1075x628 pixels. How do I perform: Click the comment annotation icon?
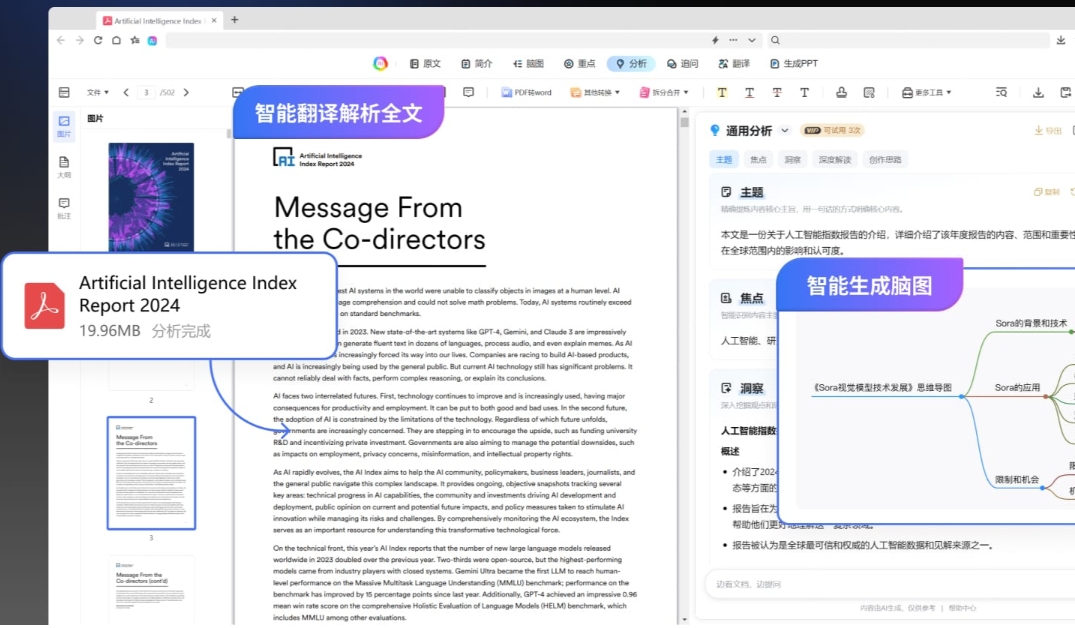[x=468, y=91]
